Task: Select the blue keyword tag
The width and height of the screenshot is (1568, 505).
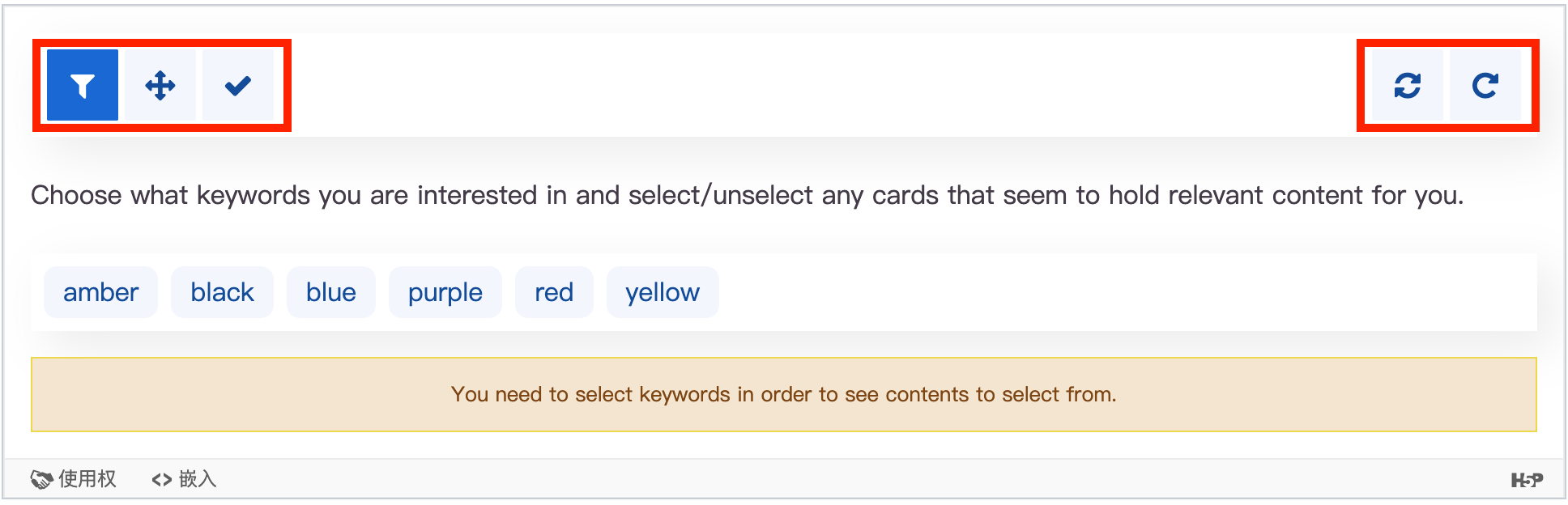Action: (330, 292)
